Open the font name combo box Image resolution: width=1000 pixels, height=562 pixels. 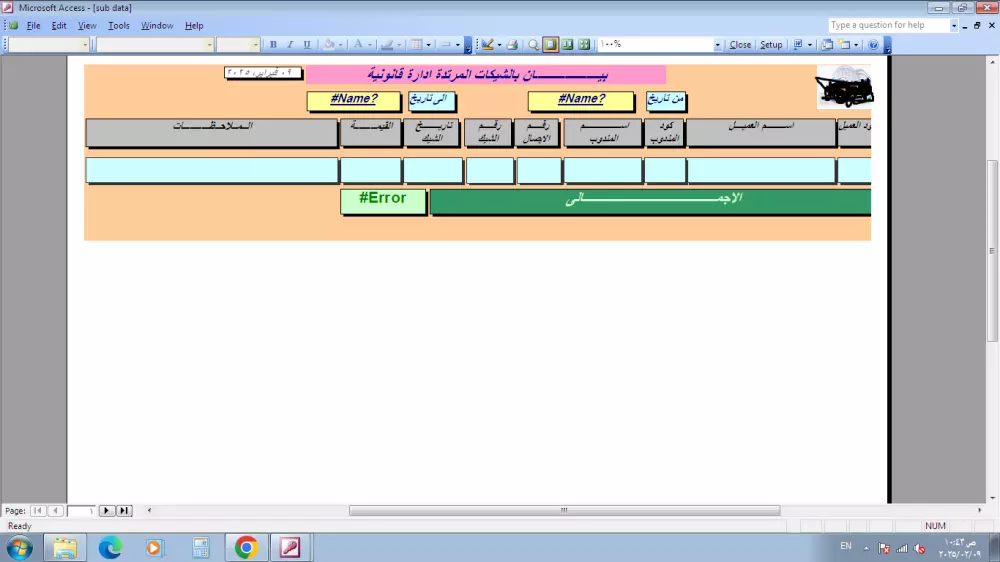pyautogui.click(x=154, y=45)
